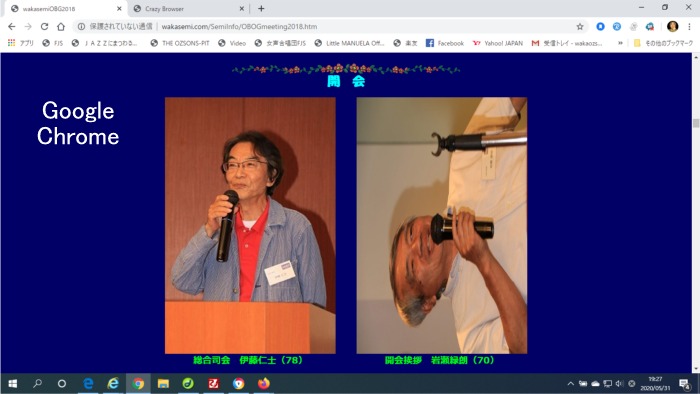
Task: Click the podium speaker photo
Action: click(x=250, y=225)
